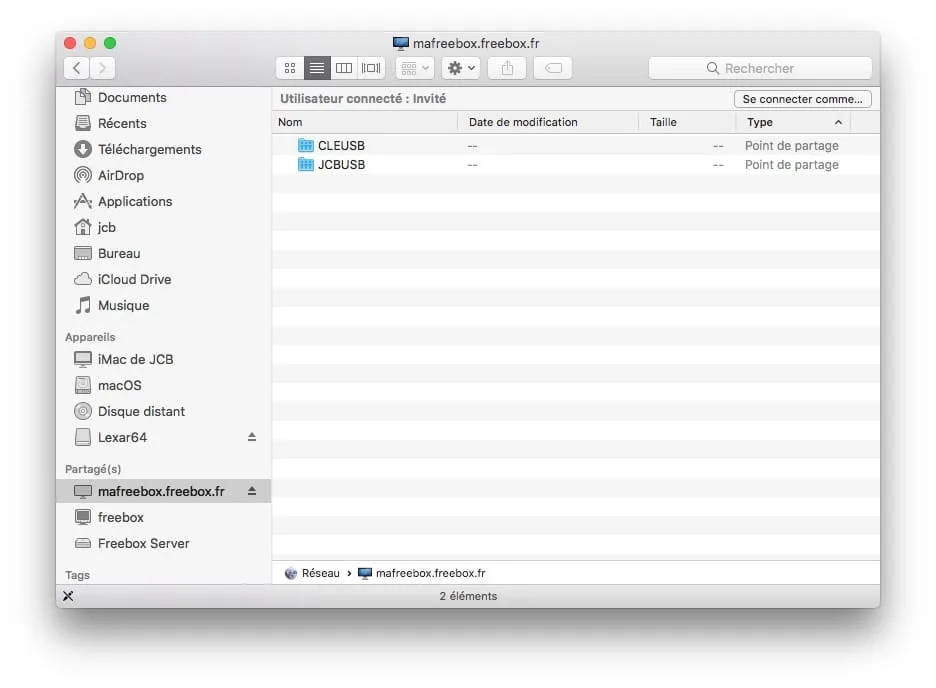
Task: Click the Share toolbar button
Action: pyautogui.click(x=507, y=68)
